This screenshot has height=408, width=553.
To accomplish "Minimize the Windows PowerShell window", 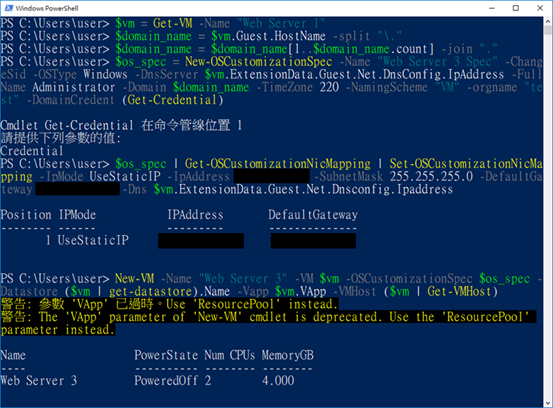I will click(492, 8).
